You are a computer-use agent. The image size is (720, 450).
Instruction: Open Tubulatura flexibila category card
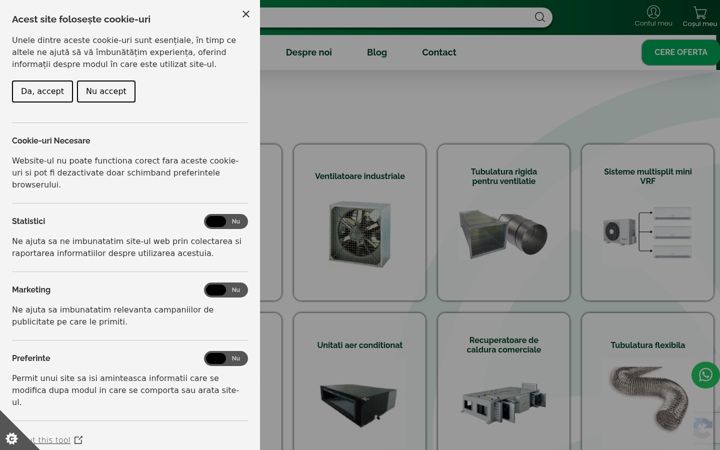(647, 381)
